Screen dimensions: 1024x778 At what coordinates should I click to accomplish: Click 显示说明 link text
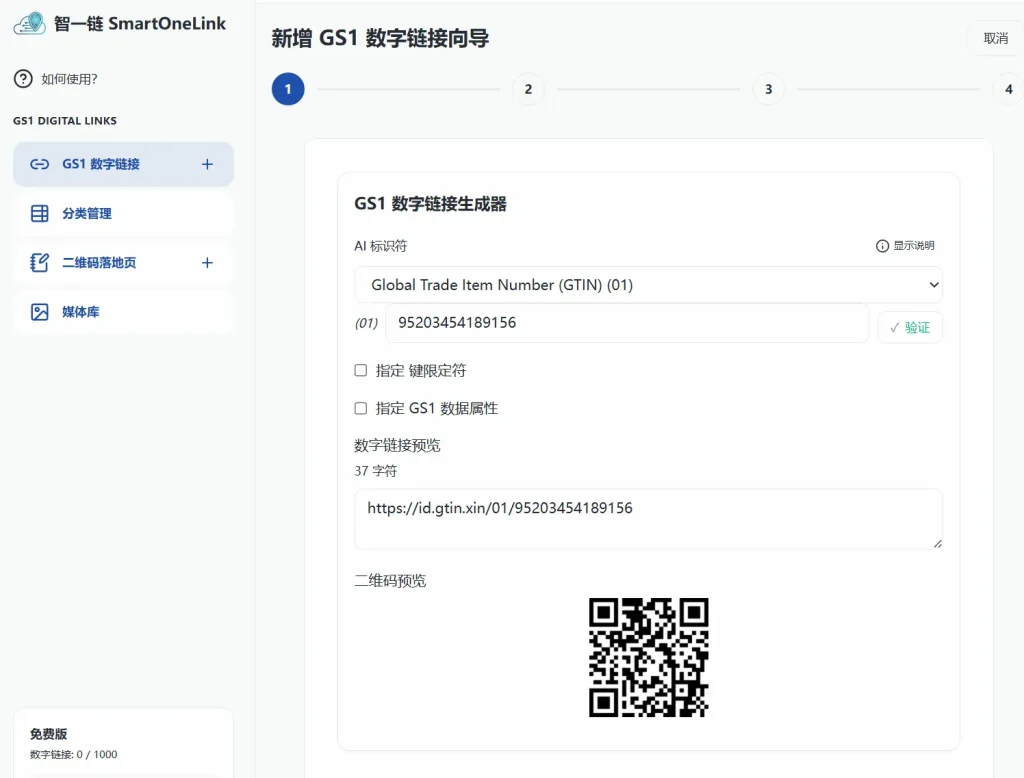914,246
